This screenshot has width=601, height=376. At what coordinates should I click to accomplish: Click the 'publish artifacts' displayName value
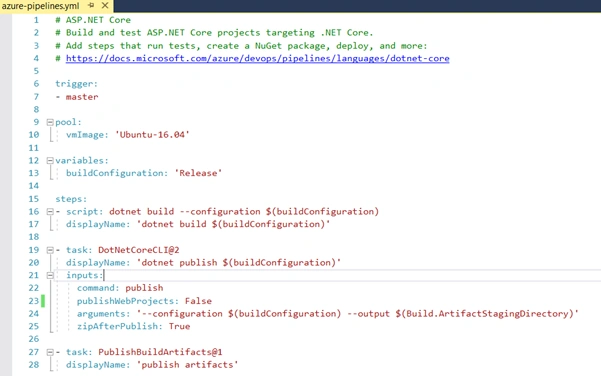point(187,365)
